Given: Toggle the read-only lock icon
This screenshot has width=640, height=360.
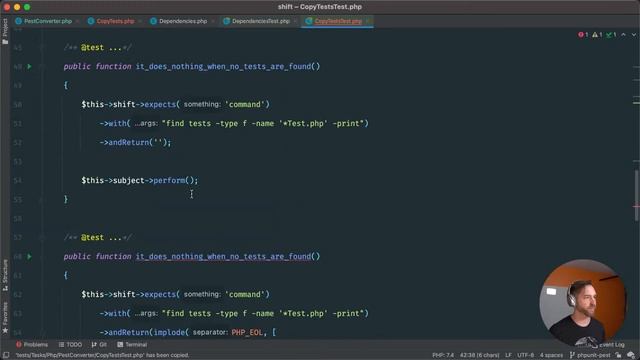Looking at the screenshot, I should pyautogui.click(x=618, y=355).
